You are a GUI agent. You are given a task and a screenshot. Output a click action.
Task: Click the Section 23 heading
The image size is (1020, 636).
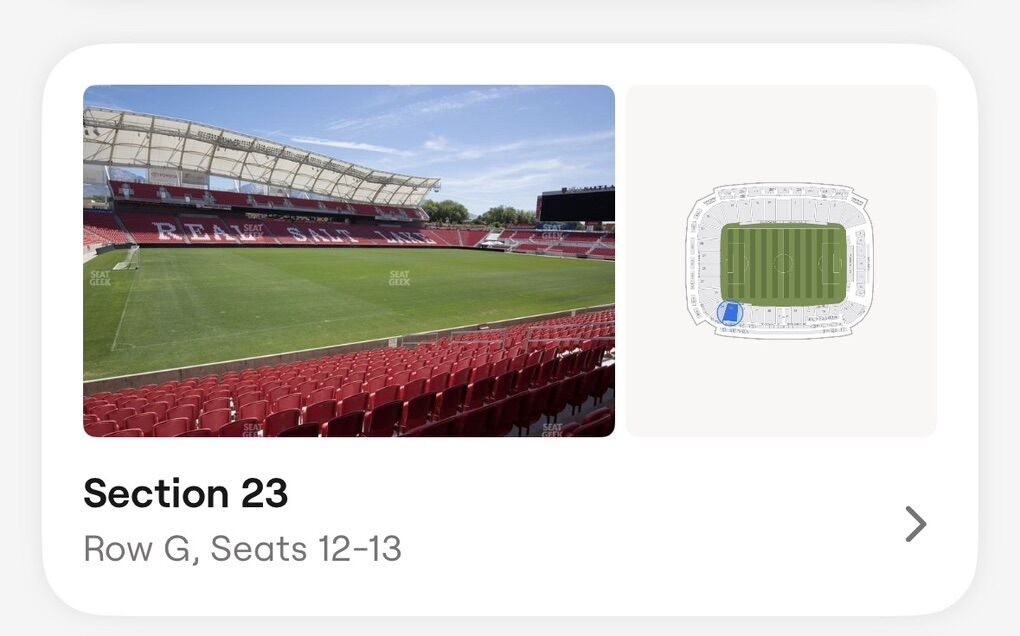point(185,493)
